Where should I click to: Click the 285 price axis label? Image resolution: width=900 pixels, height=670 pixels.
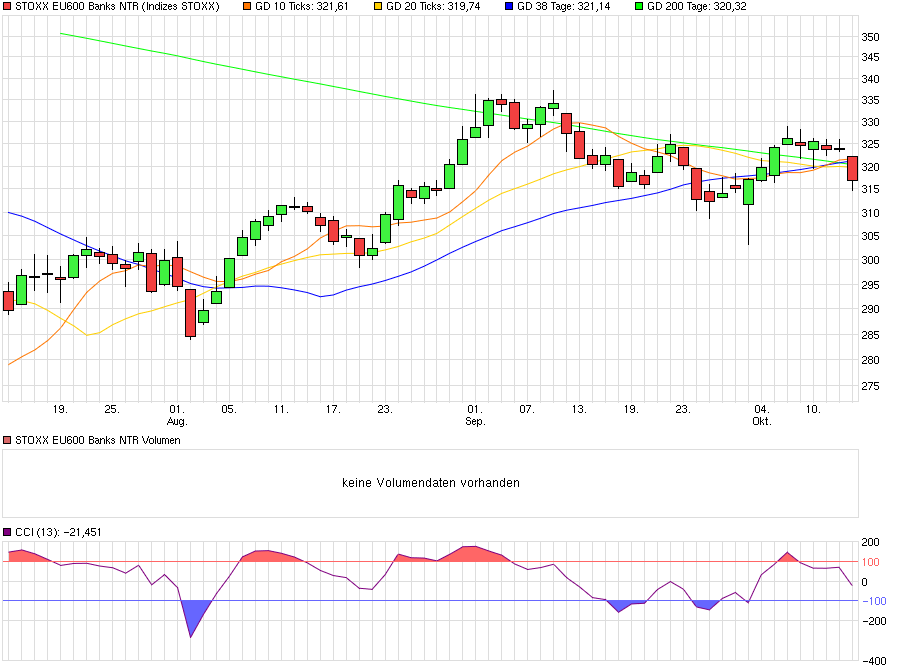[870, 335]
